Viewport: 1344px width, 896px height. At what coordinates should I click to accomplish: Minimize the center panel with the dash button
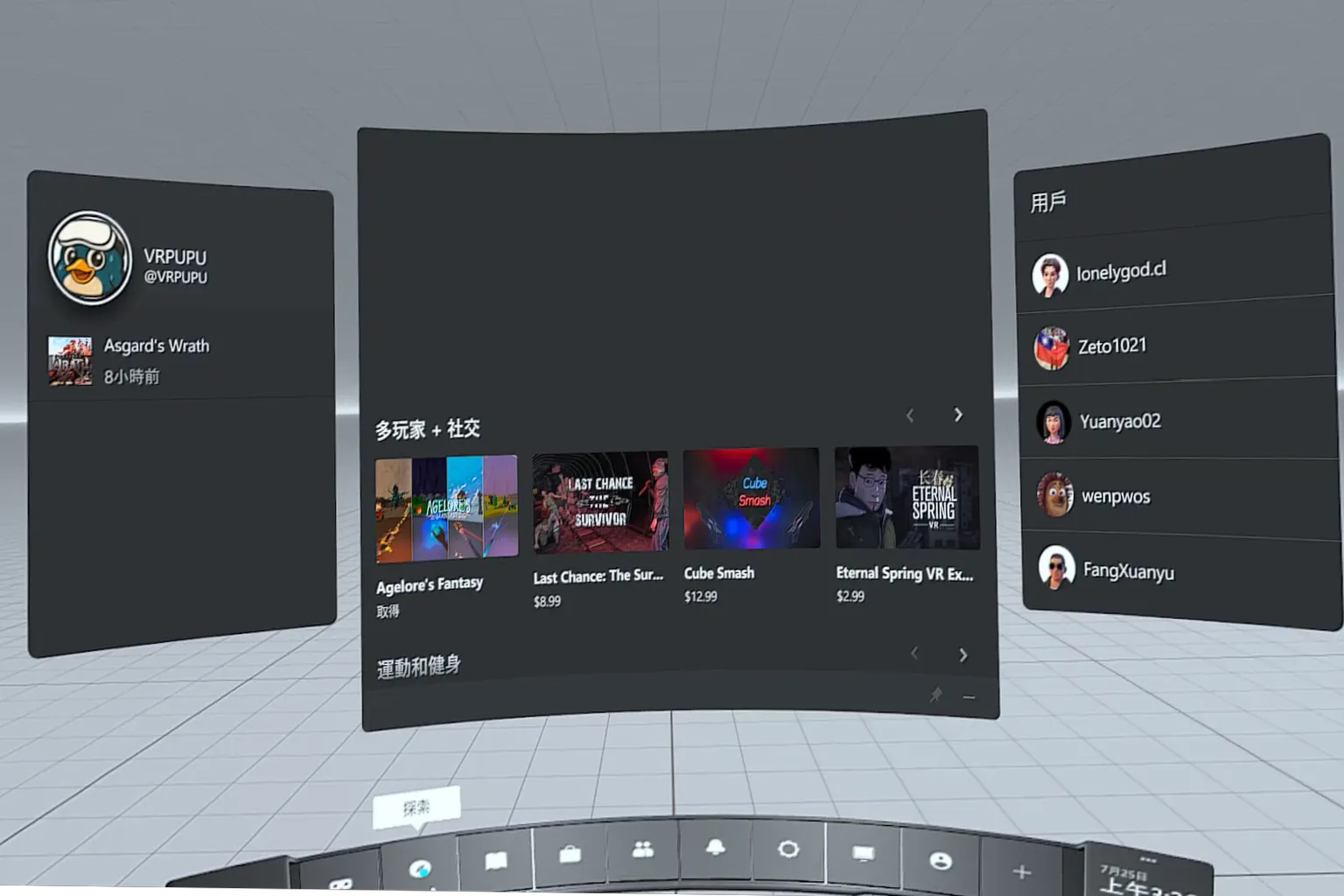(x=969, y=697)
